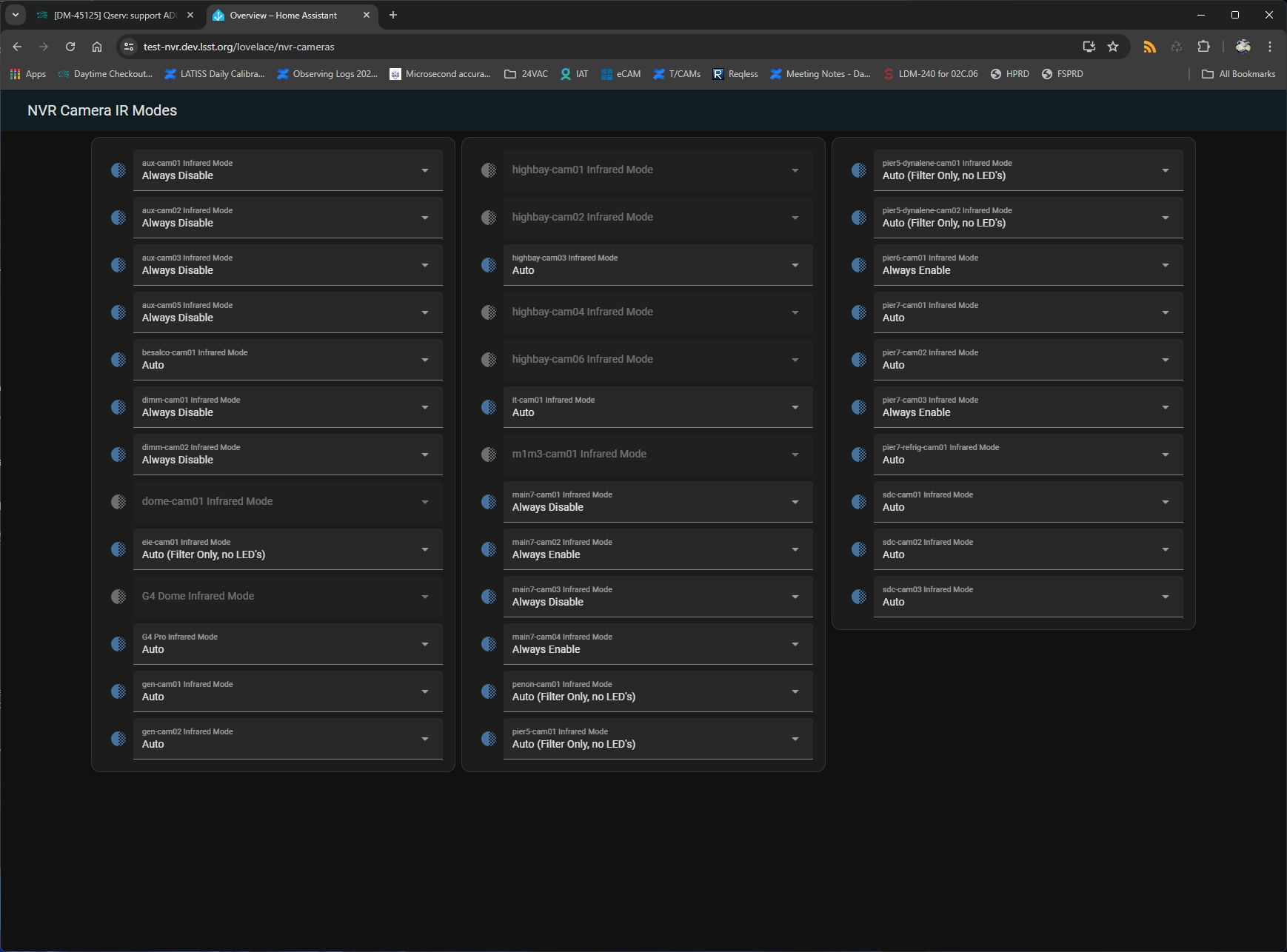Open G4 Pro Infrared Mode dropdown

[288, 644]
